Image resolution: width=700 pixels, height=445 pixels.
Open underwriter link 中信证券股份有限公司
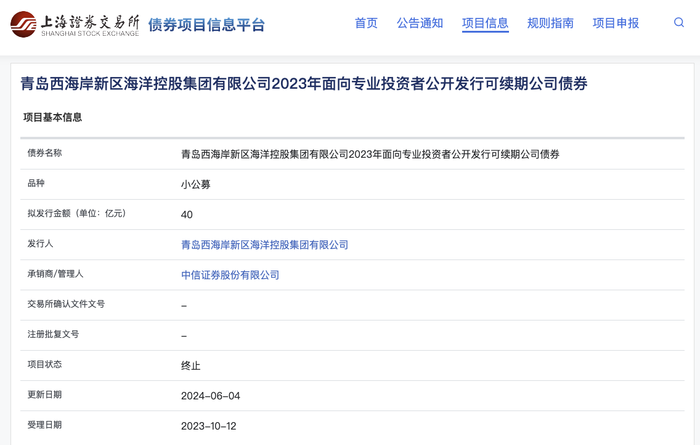tap(230, 275)
